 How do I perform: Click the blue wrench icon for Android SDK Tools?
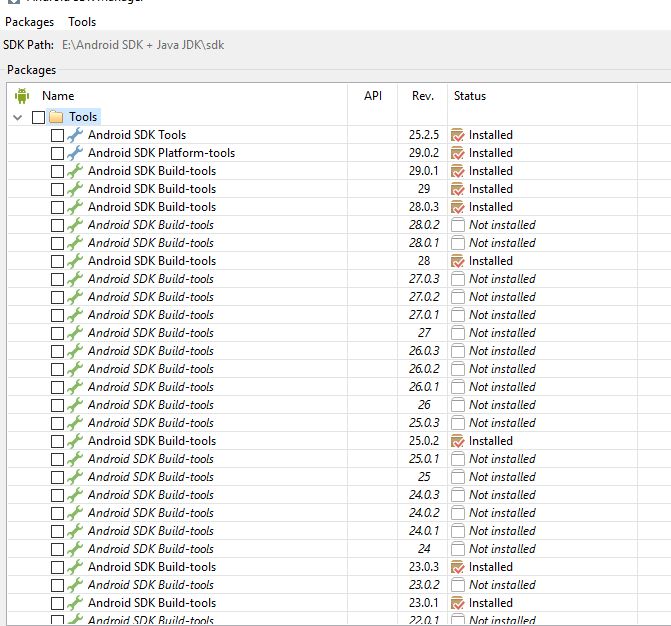(x=75, y=135)
